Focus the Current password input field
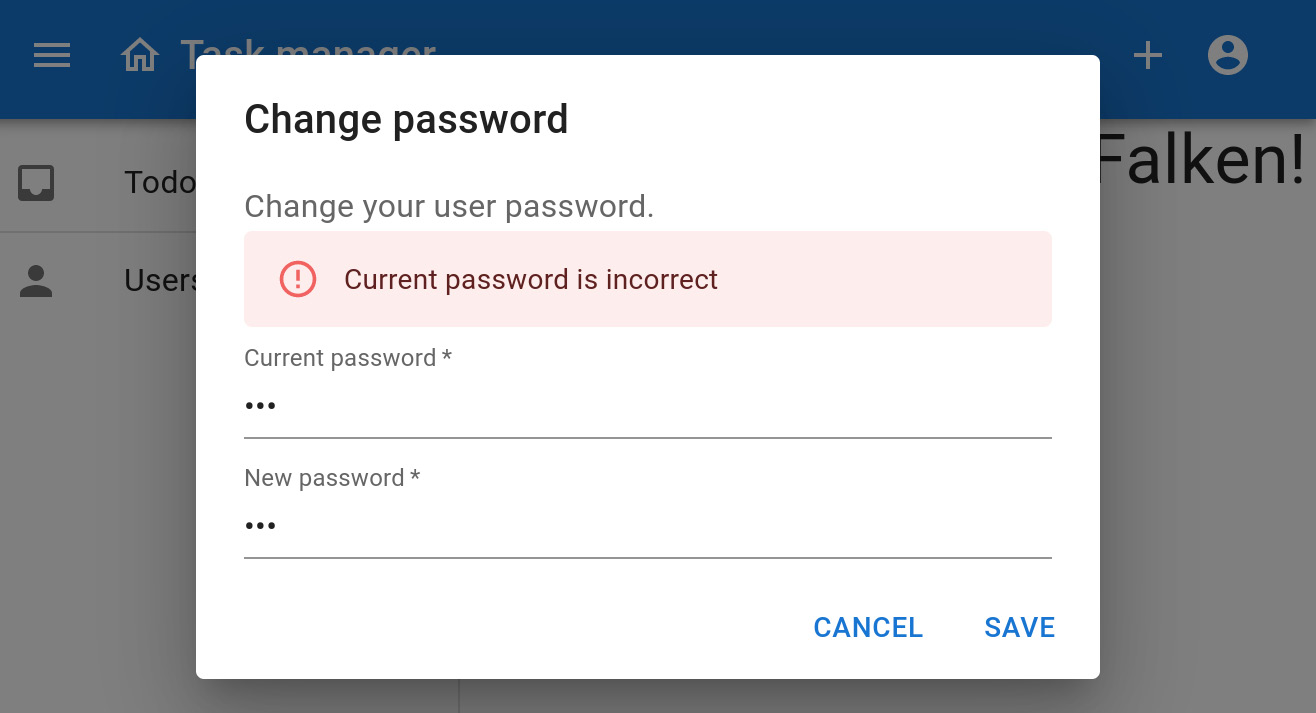 point(647,405)
